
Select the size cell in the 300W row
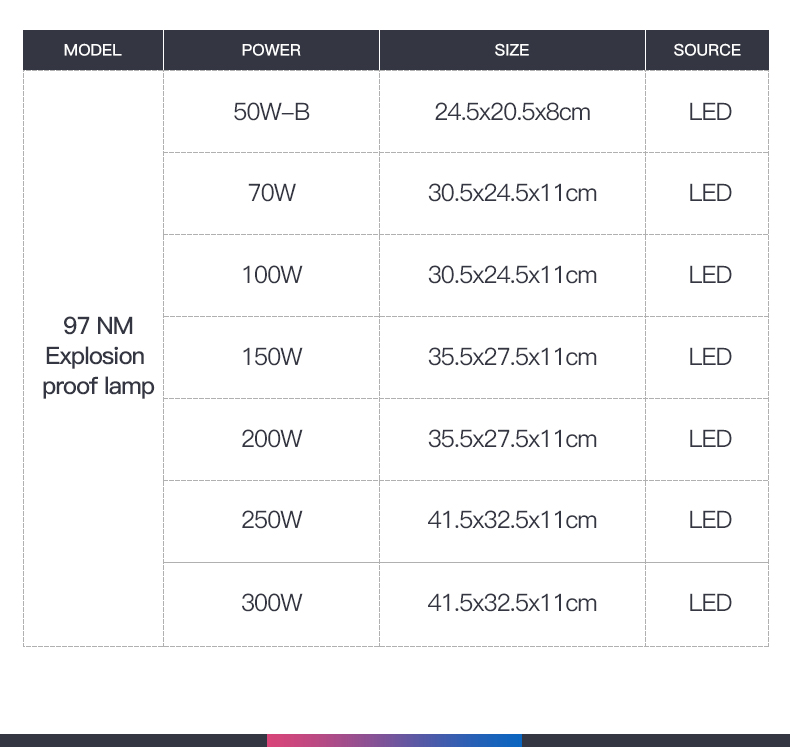(512, 603)
